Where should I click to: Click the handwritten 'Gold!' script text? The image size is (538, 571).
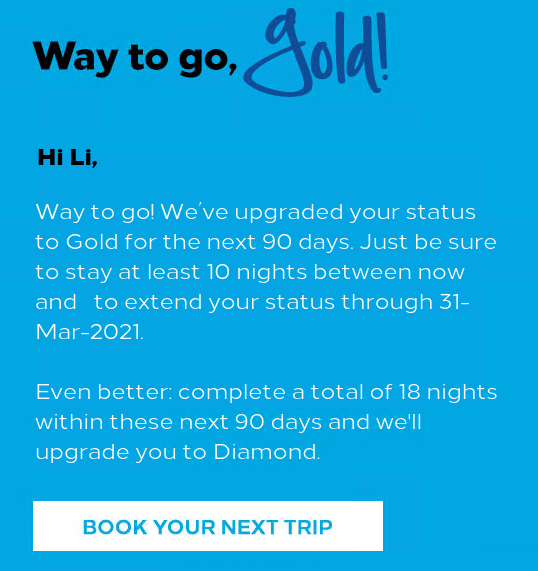316,52
